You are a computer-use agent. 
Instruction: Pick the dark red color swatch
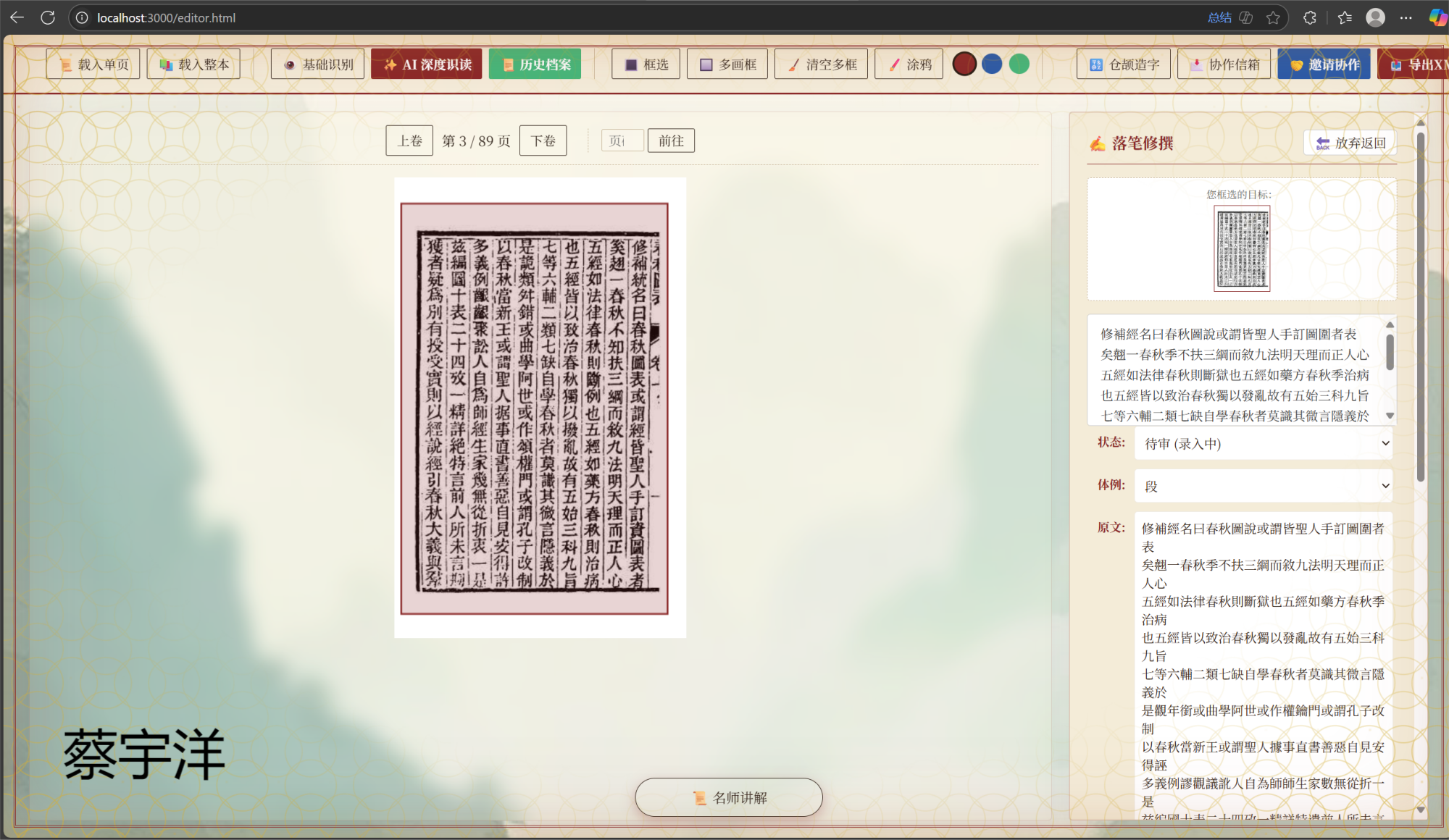[x=964, y=64]
